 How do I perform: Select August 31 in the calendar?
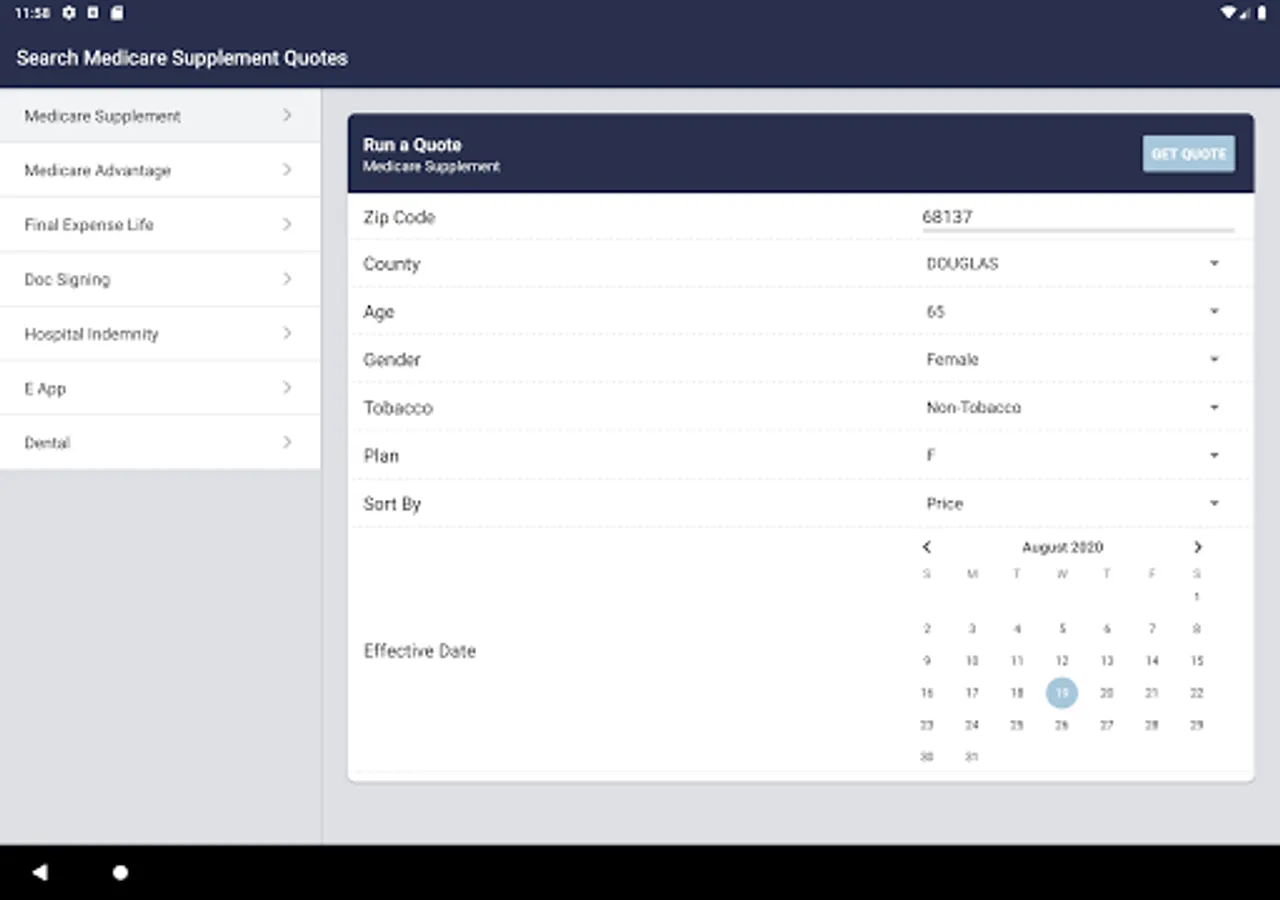tap(972, 757)
